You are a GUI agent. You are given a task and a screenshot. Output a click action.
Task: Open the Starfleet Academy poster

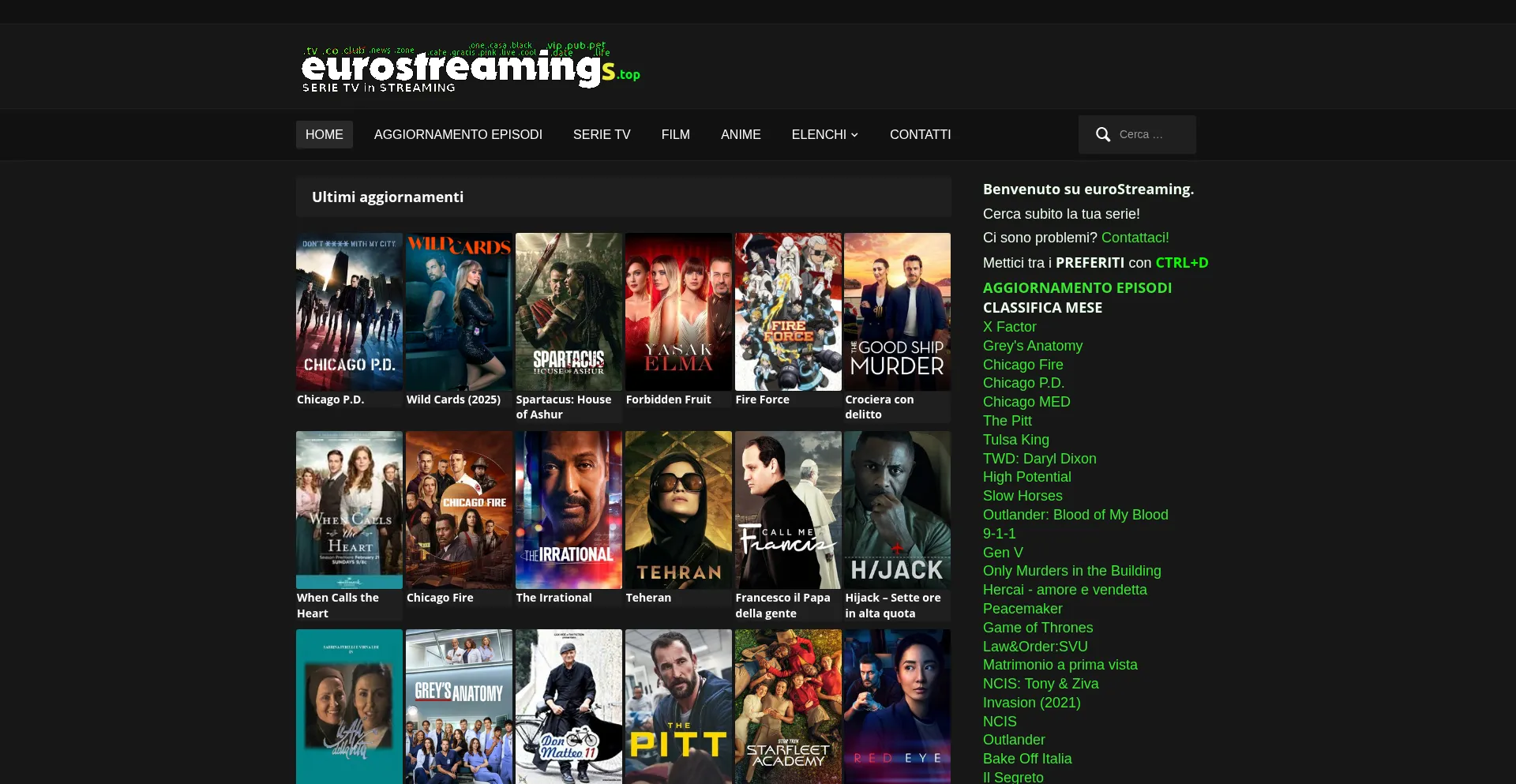point(788,707)
